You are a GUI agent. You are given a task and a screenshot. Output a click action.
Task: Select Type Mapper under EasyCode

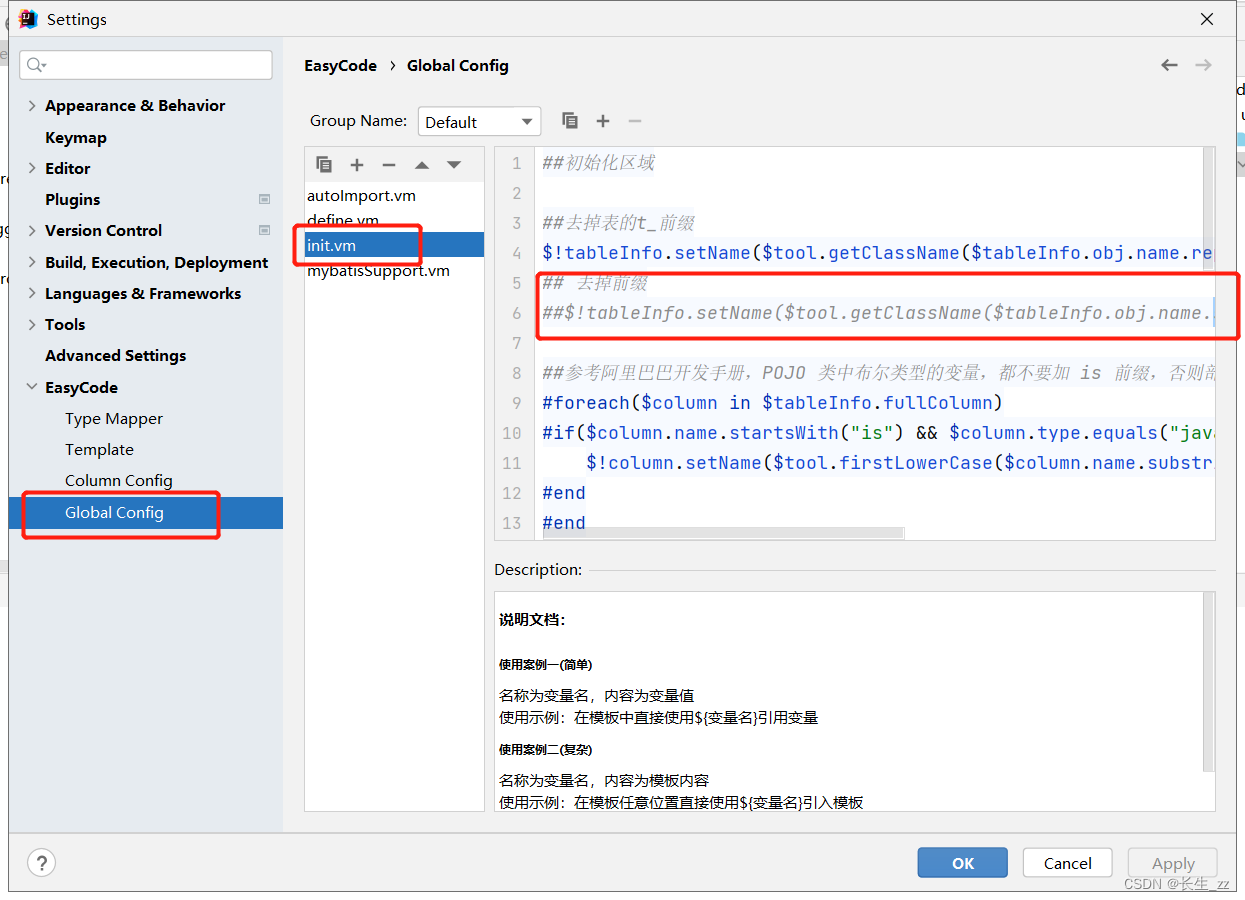tap(114, 418)
